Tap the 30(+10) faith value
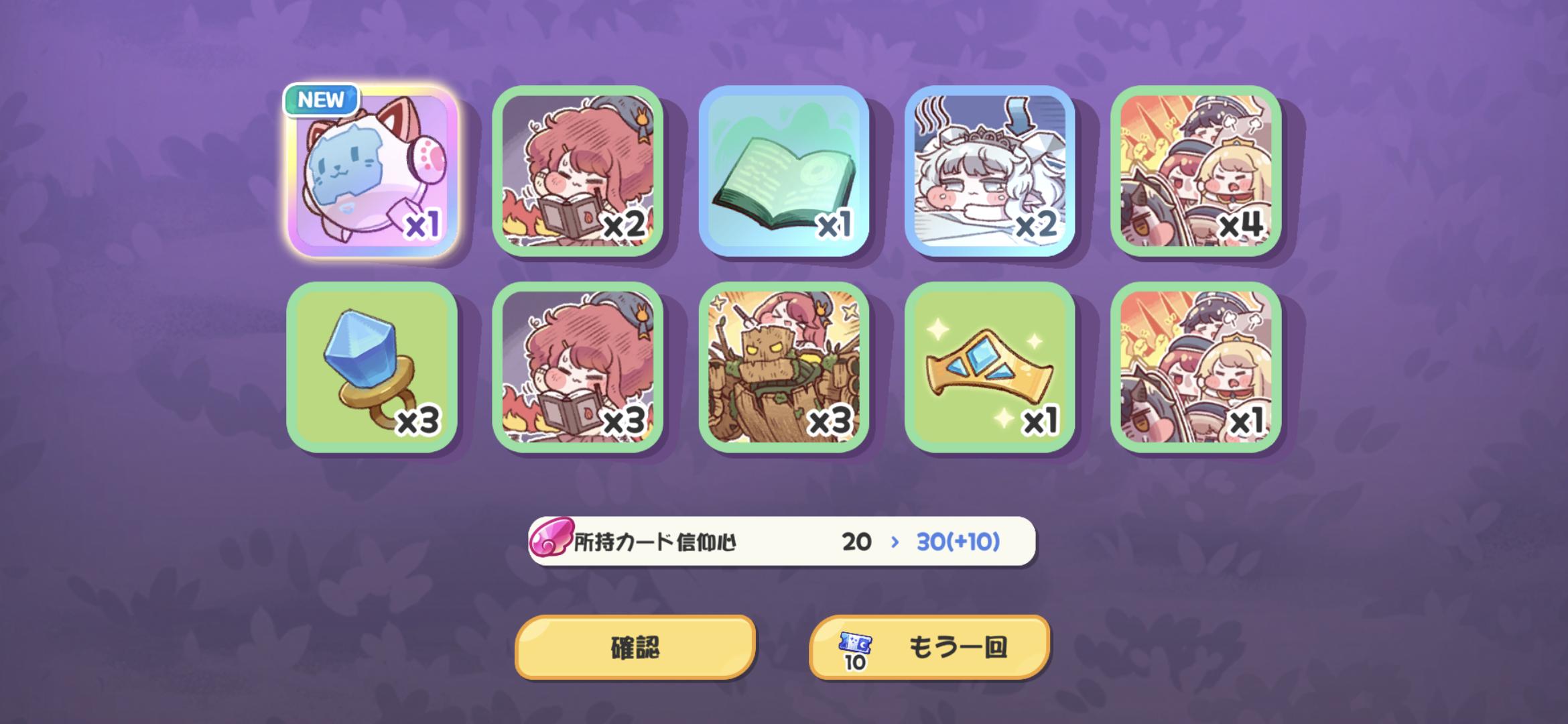The height and width of the screenshot is (724, 1568). pos(958,542)
